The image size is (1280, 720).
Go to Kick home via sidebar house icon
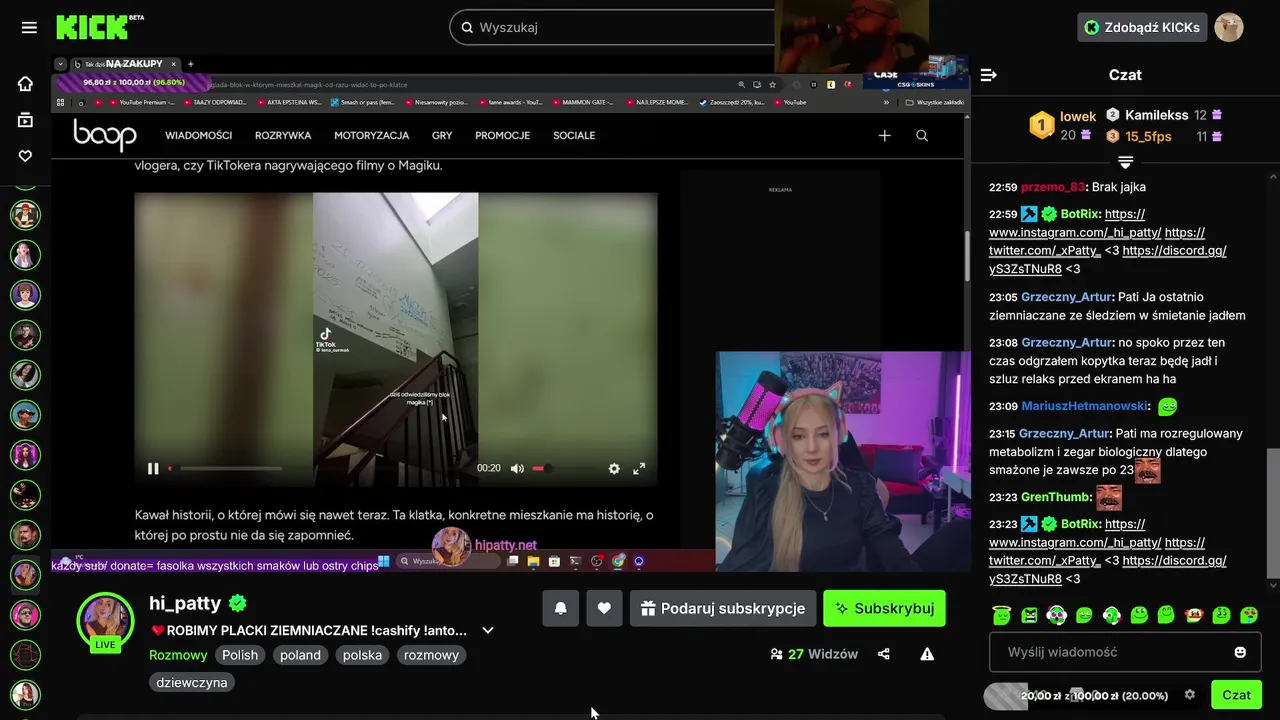click(x=25, y=84)
